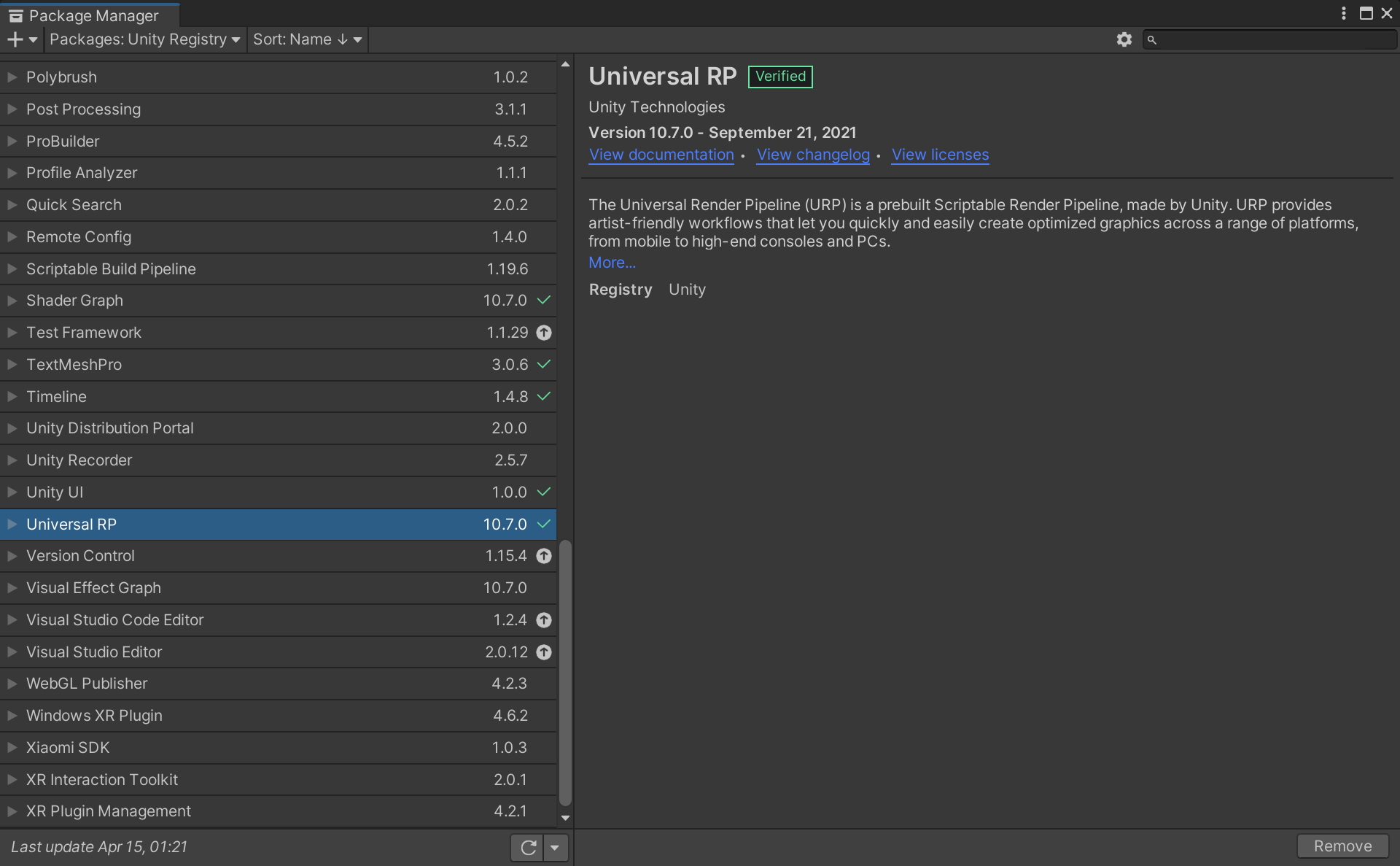The image size is (1400, 866).
Task: Click the package list vertical scrollbar thumb
Action: (565, 671)
